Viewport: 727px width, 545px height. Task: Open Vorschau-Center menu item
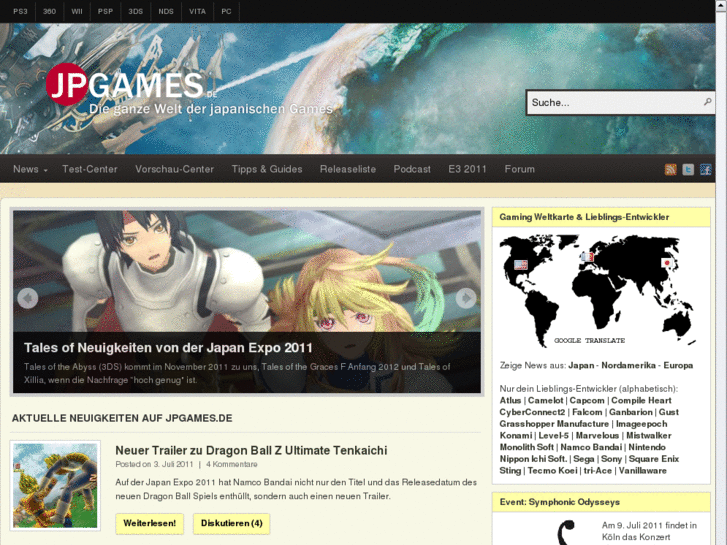coord(174,169)
